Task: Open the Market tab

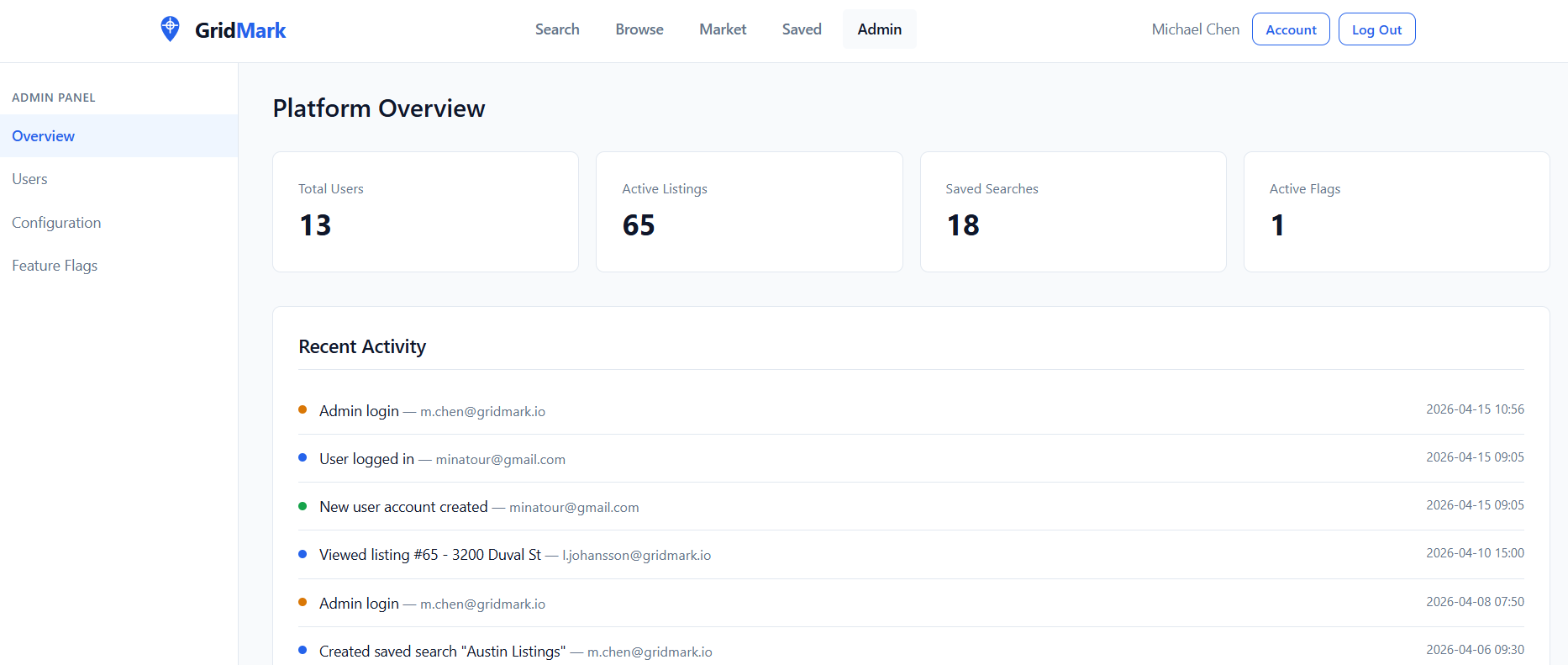Action: point(722,29)
